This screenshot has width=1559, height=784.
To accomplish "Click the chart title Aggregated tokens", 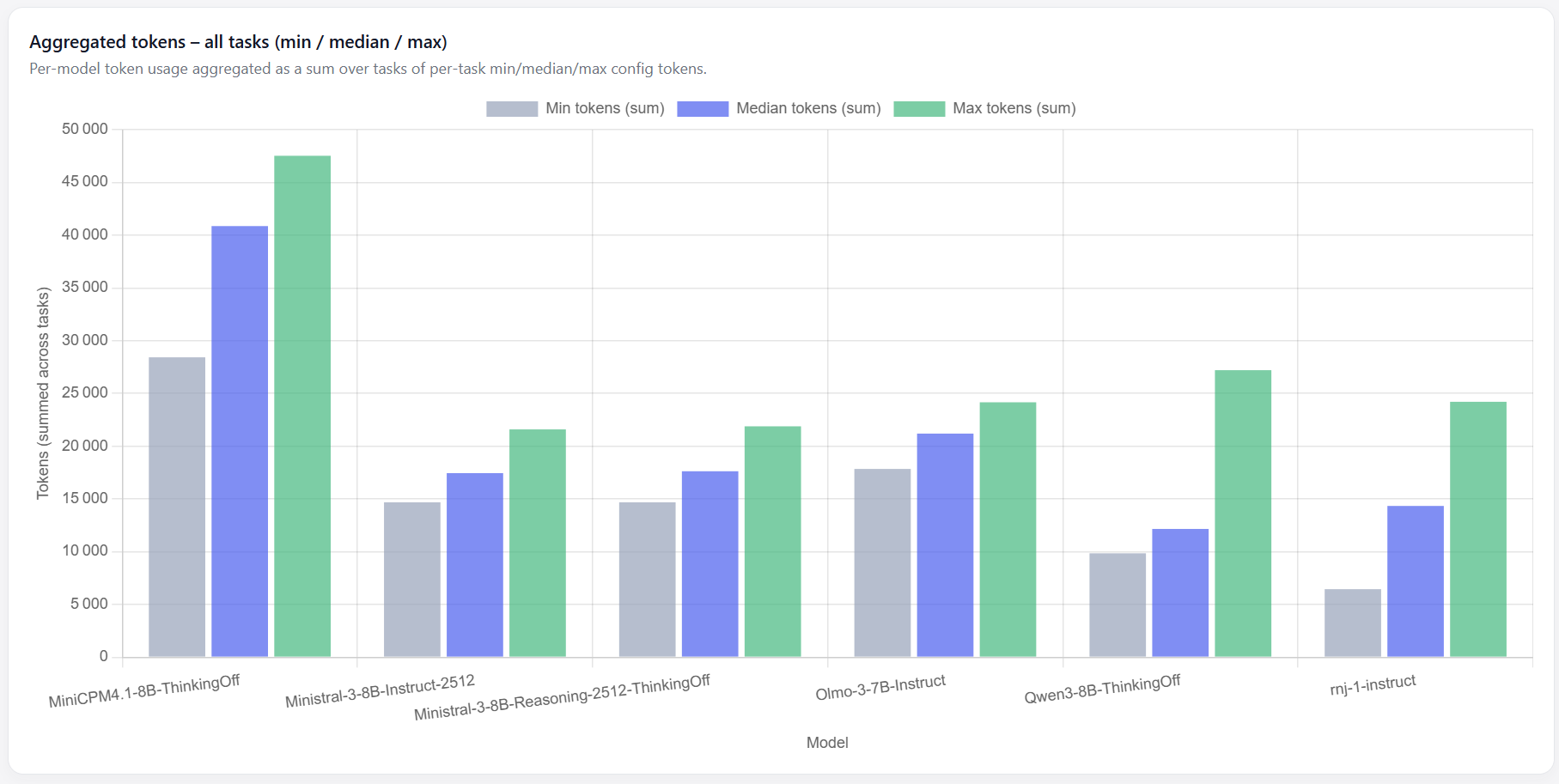I will (238, 42).
